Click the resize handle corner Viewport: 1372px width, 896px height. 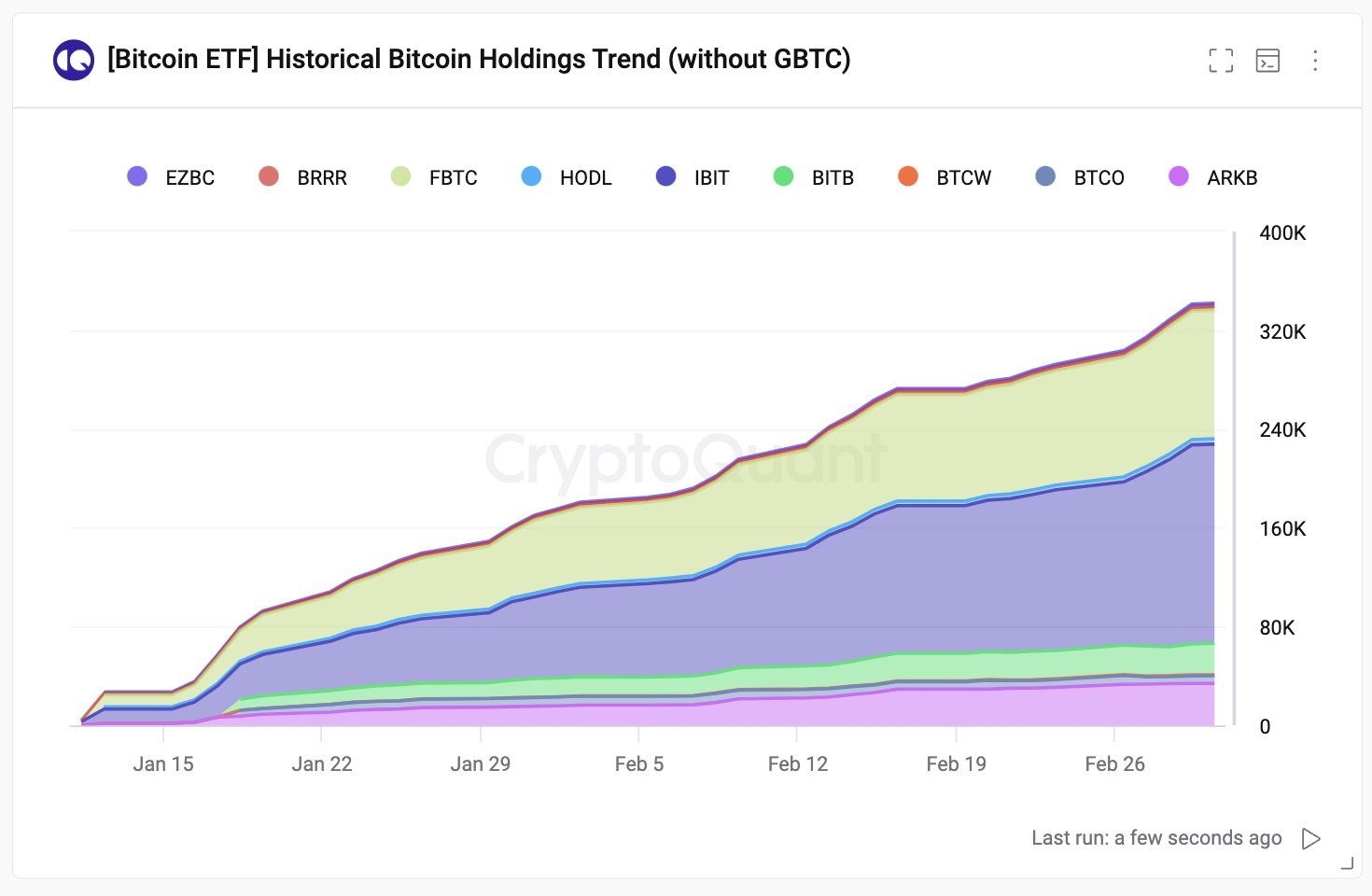(1347, 864)
